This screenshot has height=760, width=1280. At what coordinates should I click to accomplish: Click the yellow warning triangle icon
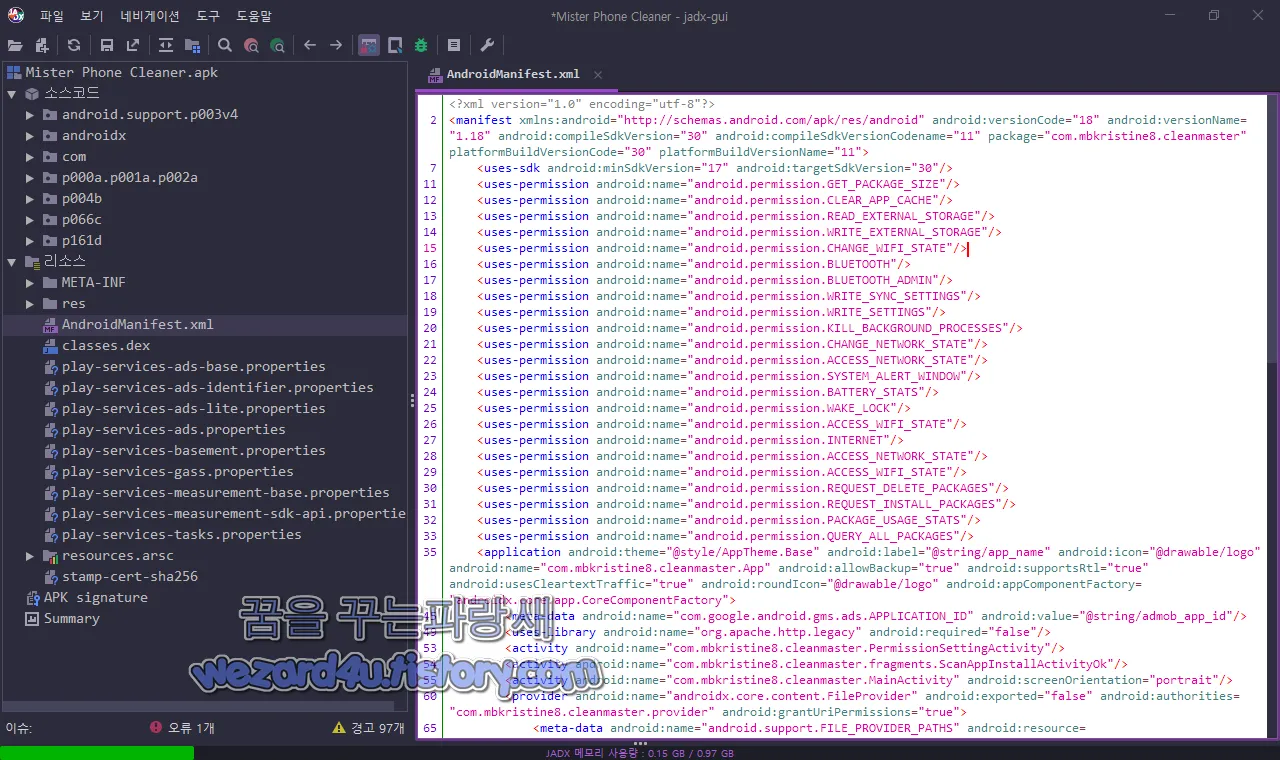point(339,728)
